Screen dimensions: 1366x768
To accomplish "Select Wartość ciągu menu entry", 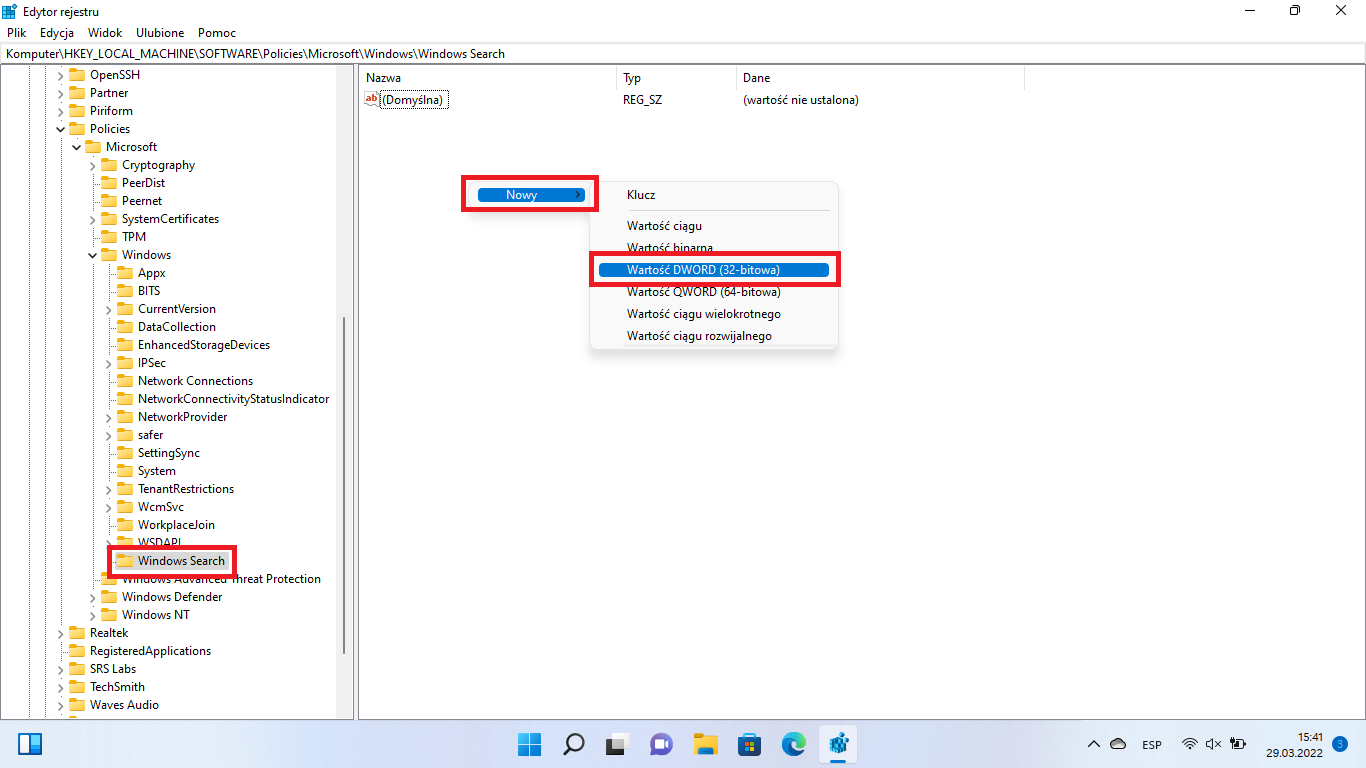I will click(714, 226).
